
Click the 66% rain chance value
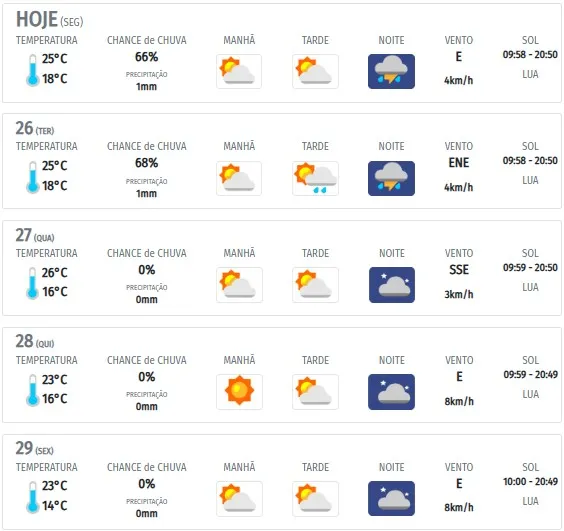coord(146,57)
